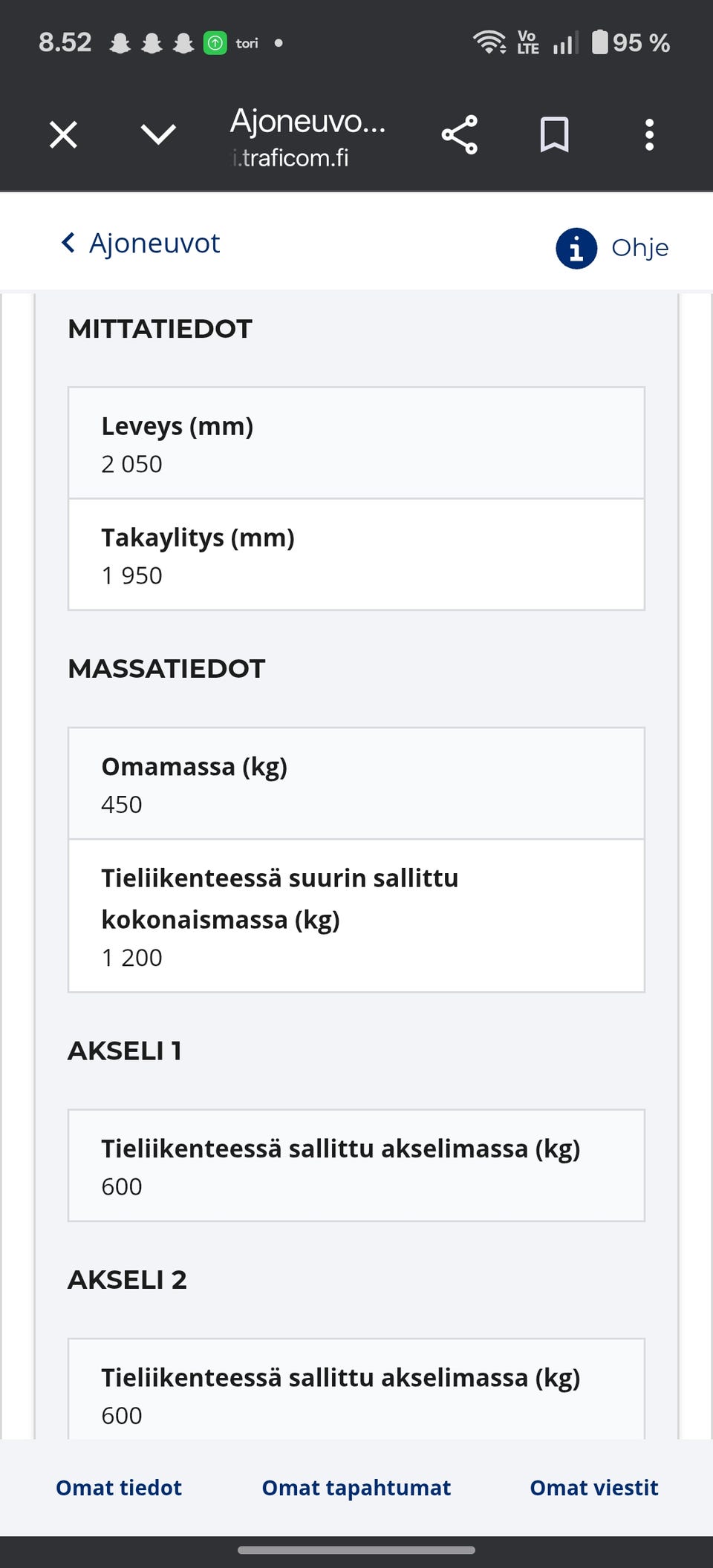Tap the back chevron next to Ajoneuvot

click(68, 243)
